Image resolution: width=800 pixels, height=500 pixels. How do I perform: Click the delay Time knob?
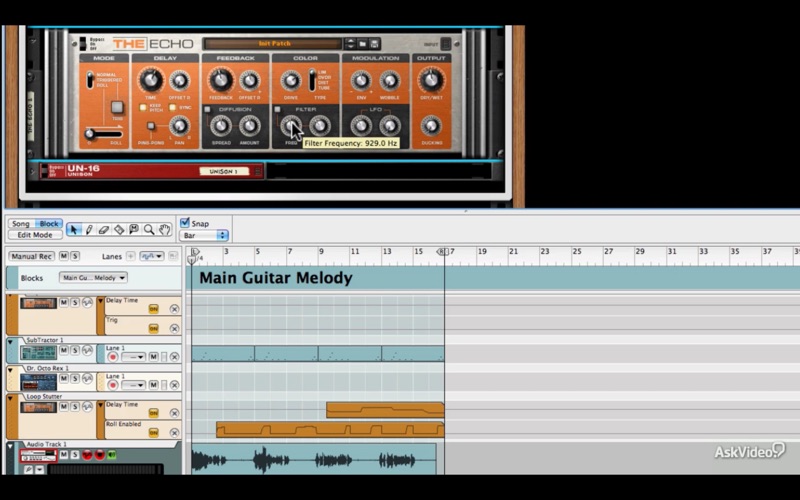[151, 80]
